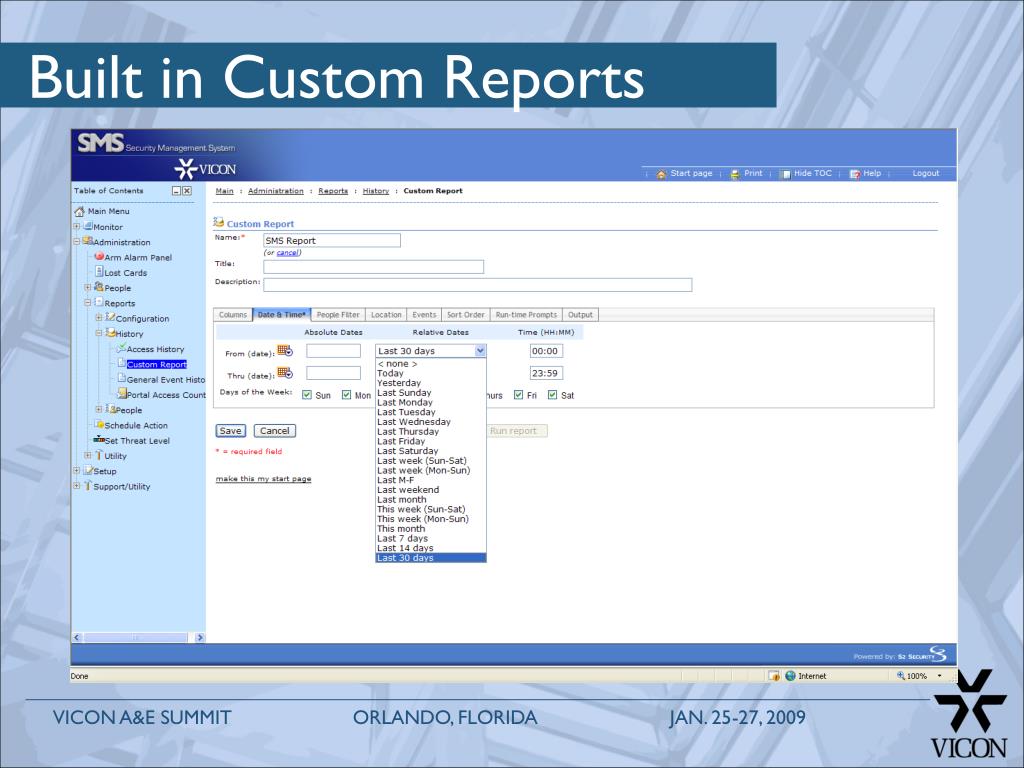1024x768 pixels.
Task: Click the Internet zone globe icon
Action: tap(790, 676)
